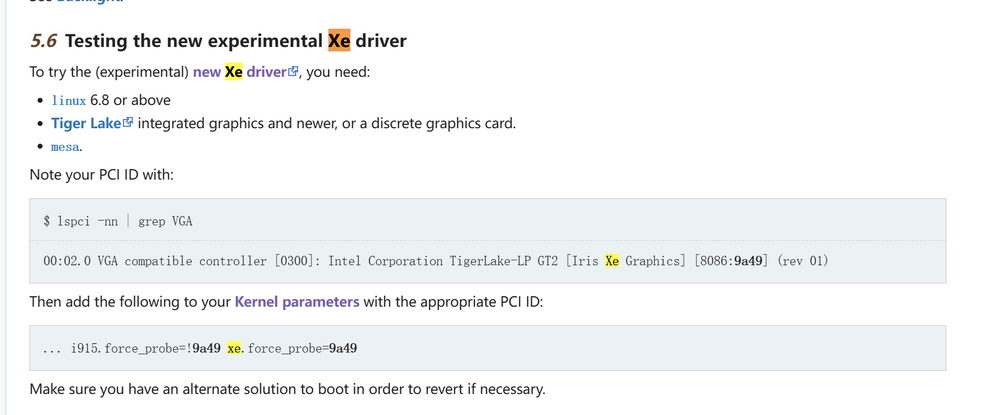
Task: Open the "linux" package link
Action: 69,100
